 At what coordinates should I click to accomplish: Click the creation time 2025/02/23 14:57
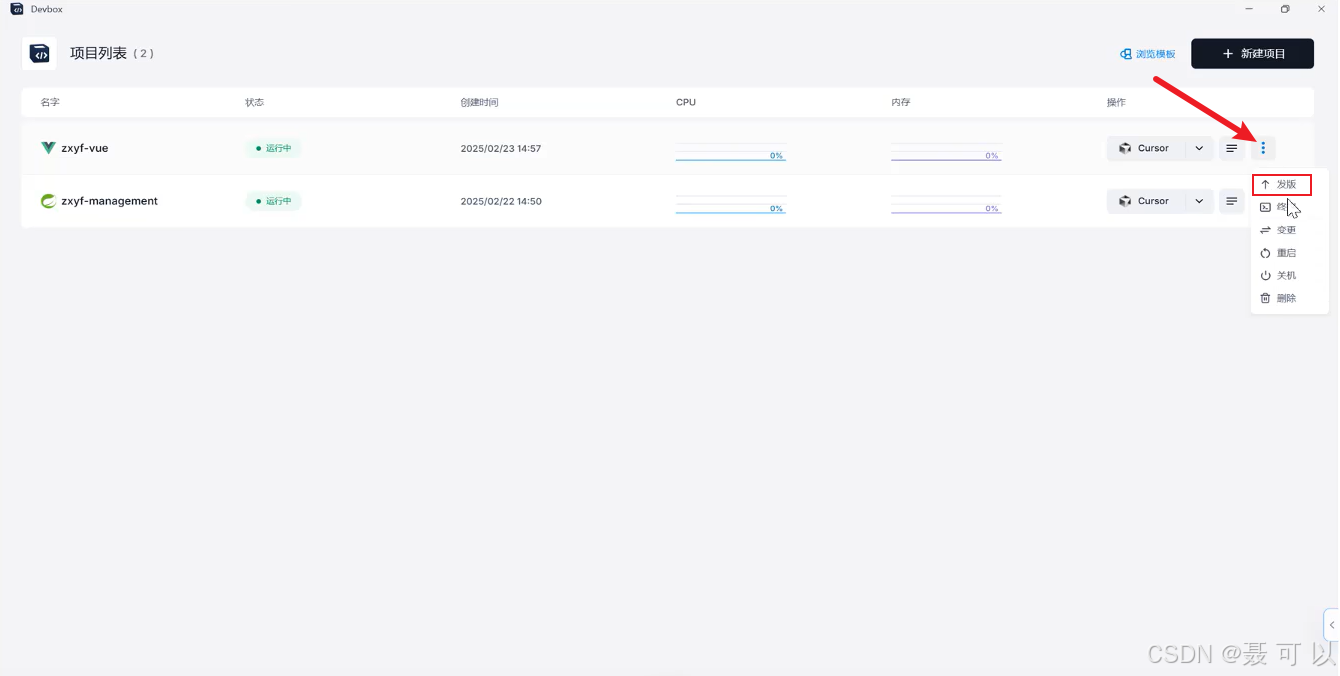pyautogui.click(x=501, y=148)
